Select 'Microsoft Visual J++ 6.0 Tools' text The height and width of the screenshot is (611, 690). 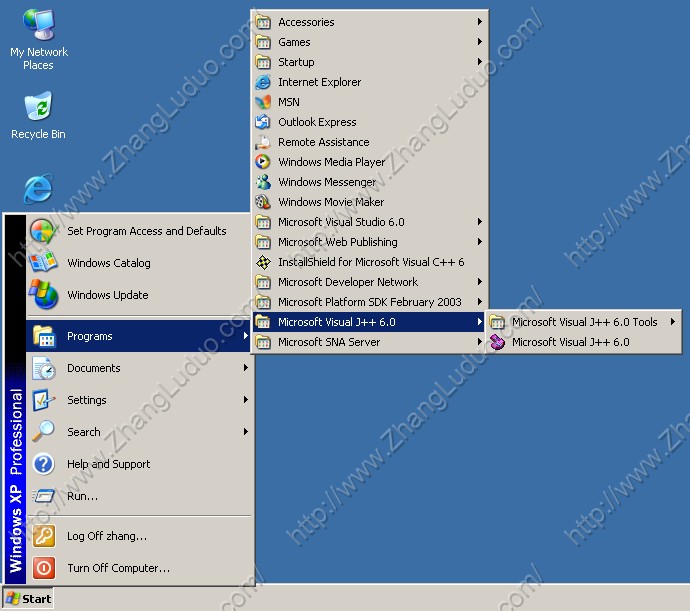click(584, 322)
